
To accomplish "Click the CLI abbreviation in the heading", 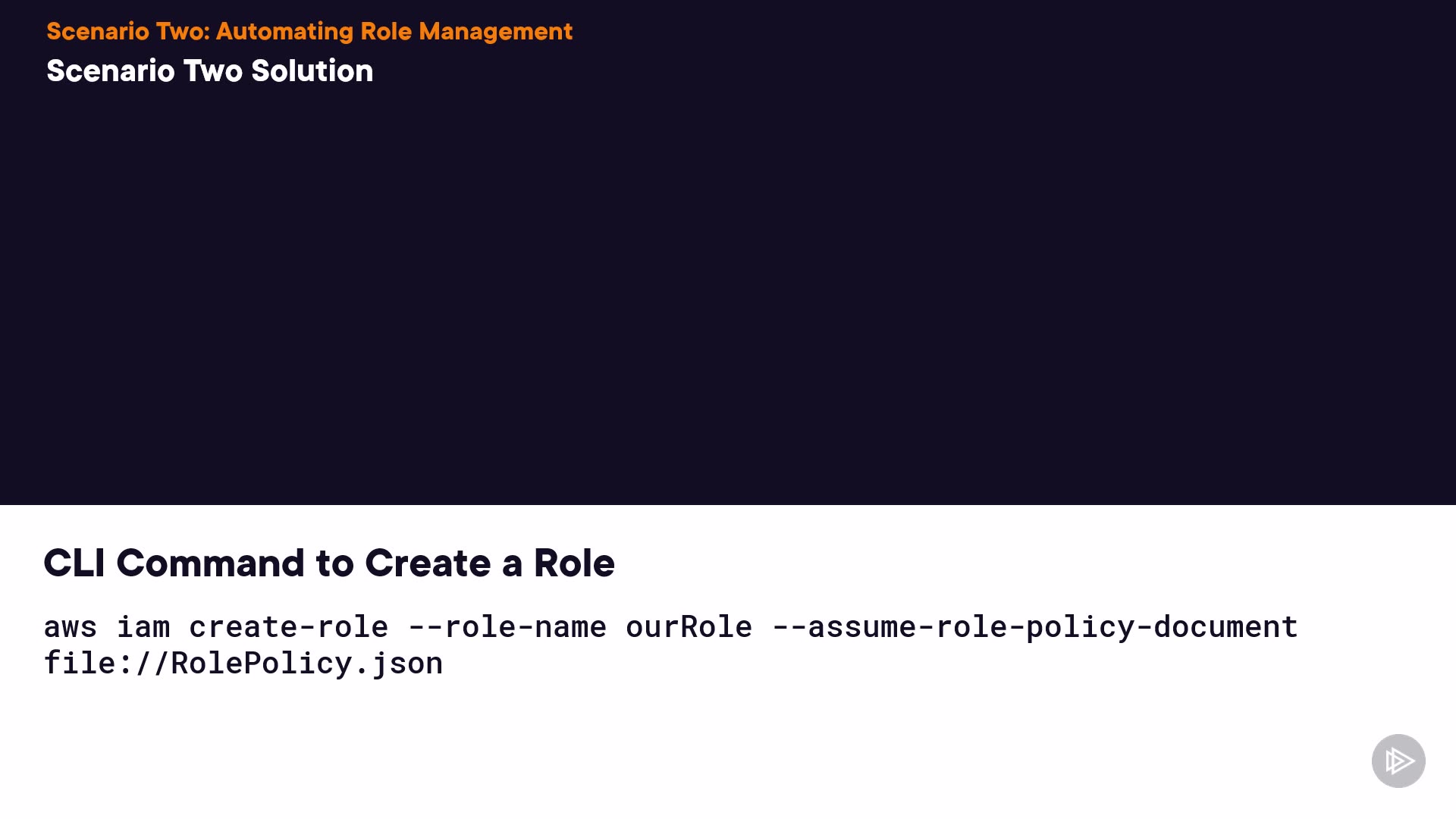I will pos(74,563).
